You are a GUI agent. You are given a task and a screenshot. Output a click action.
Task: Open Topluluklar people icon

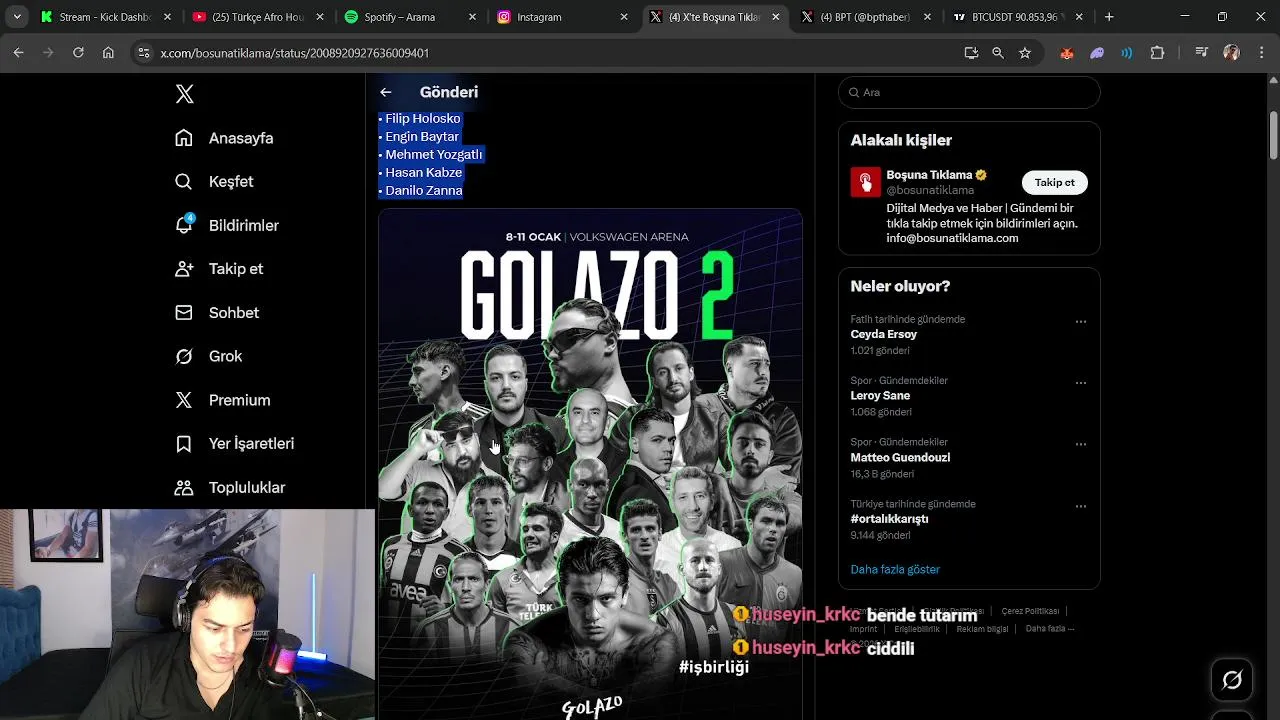tap(184, 487)
